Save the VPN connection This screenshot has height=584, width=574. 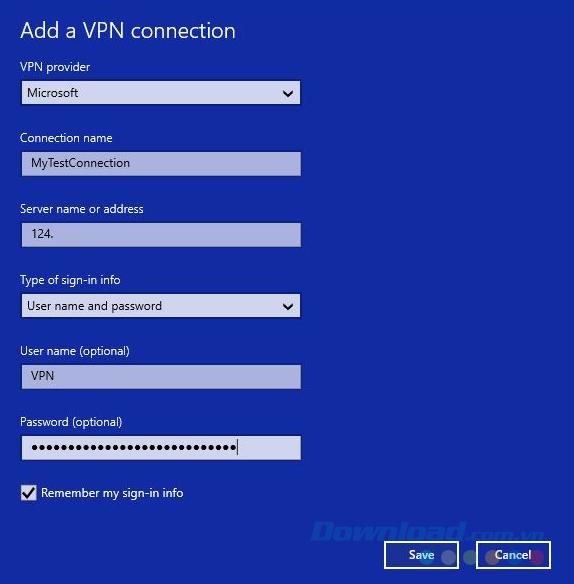click(421, 555)
